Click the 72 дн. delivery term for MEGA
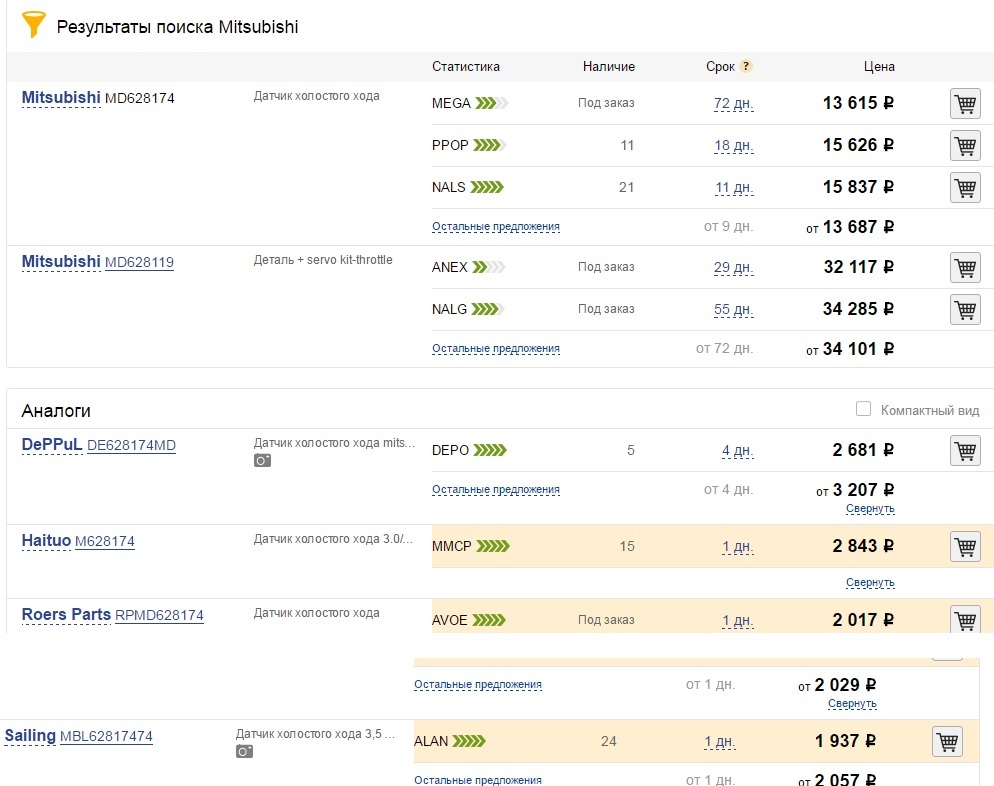 733,104
